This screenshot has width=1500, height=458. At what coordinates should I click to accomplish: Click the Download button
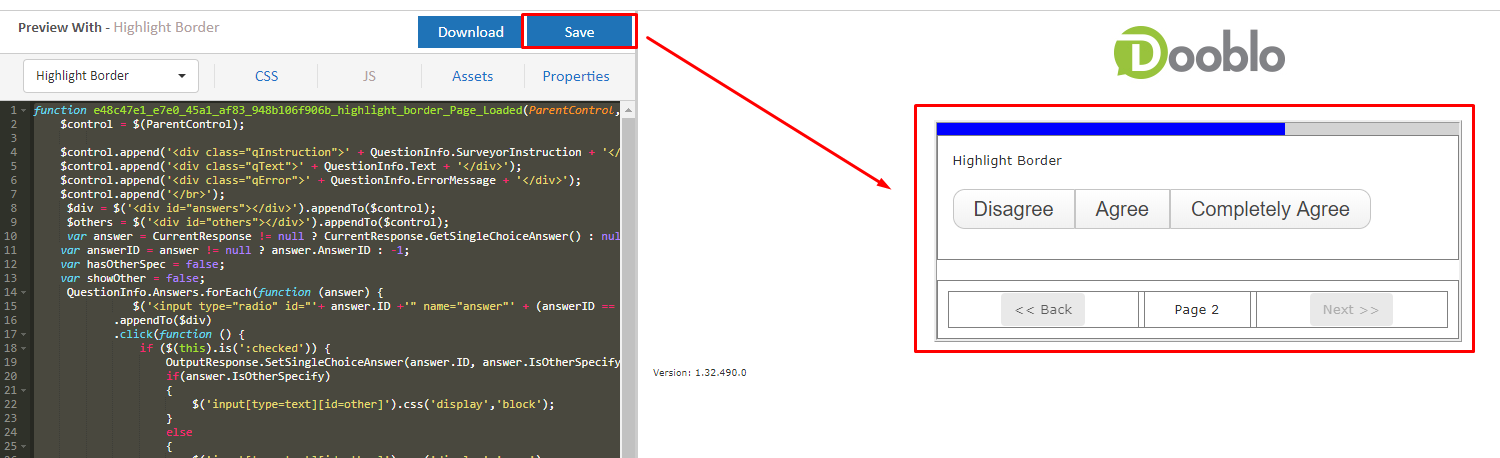click(470, 32)
